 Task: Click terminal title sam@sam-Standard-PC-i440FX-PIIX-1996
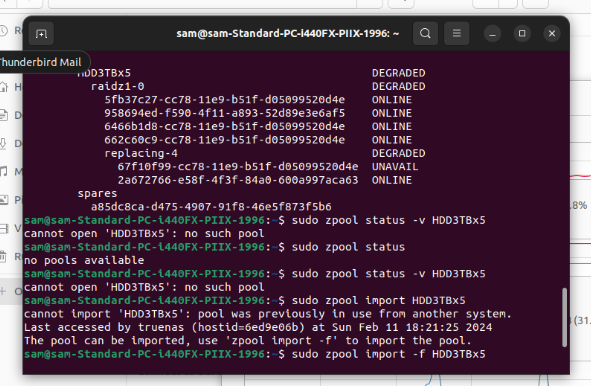pyautogui.click(x=288, y=34)
